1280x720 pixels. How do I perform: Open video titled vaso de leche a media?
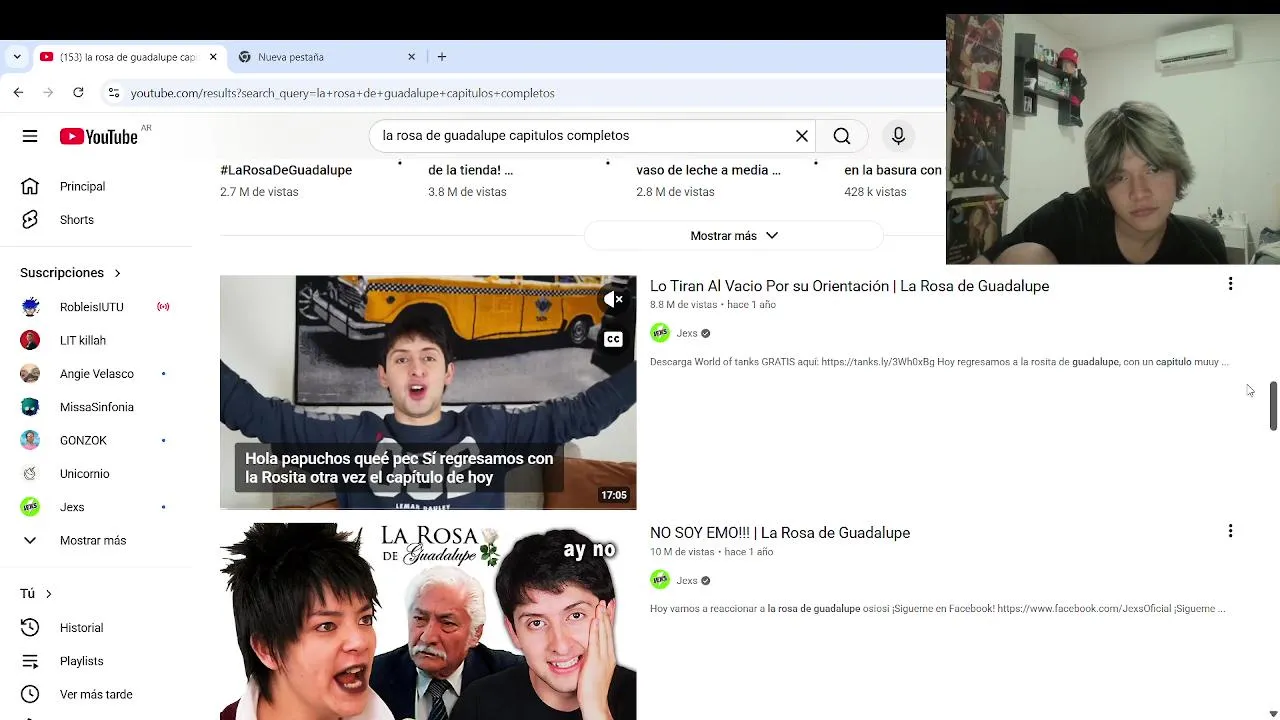click(x=708, y=170)
